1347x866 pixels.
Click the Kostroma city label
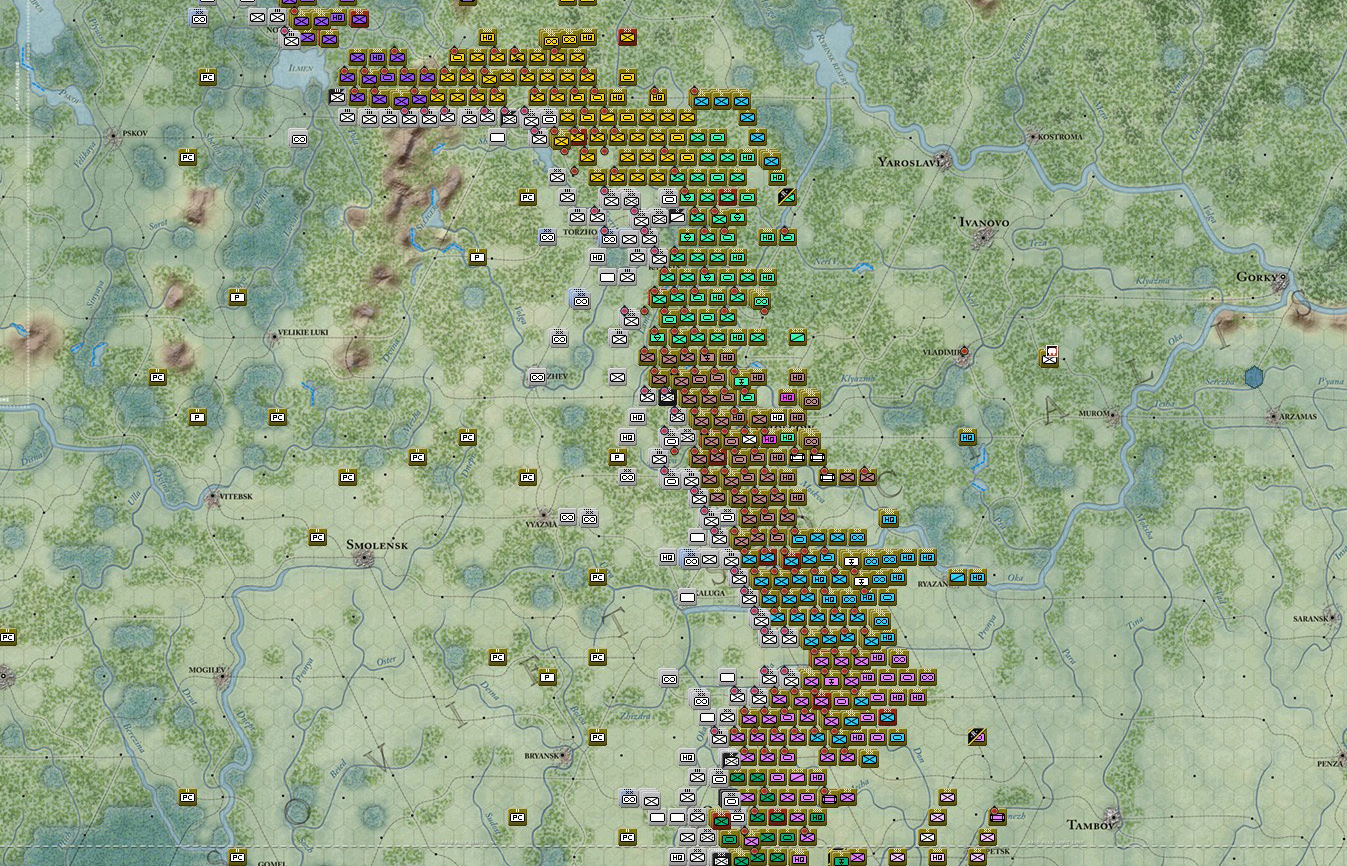point(1059,136)
